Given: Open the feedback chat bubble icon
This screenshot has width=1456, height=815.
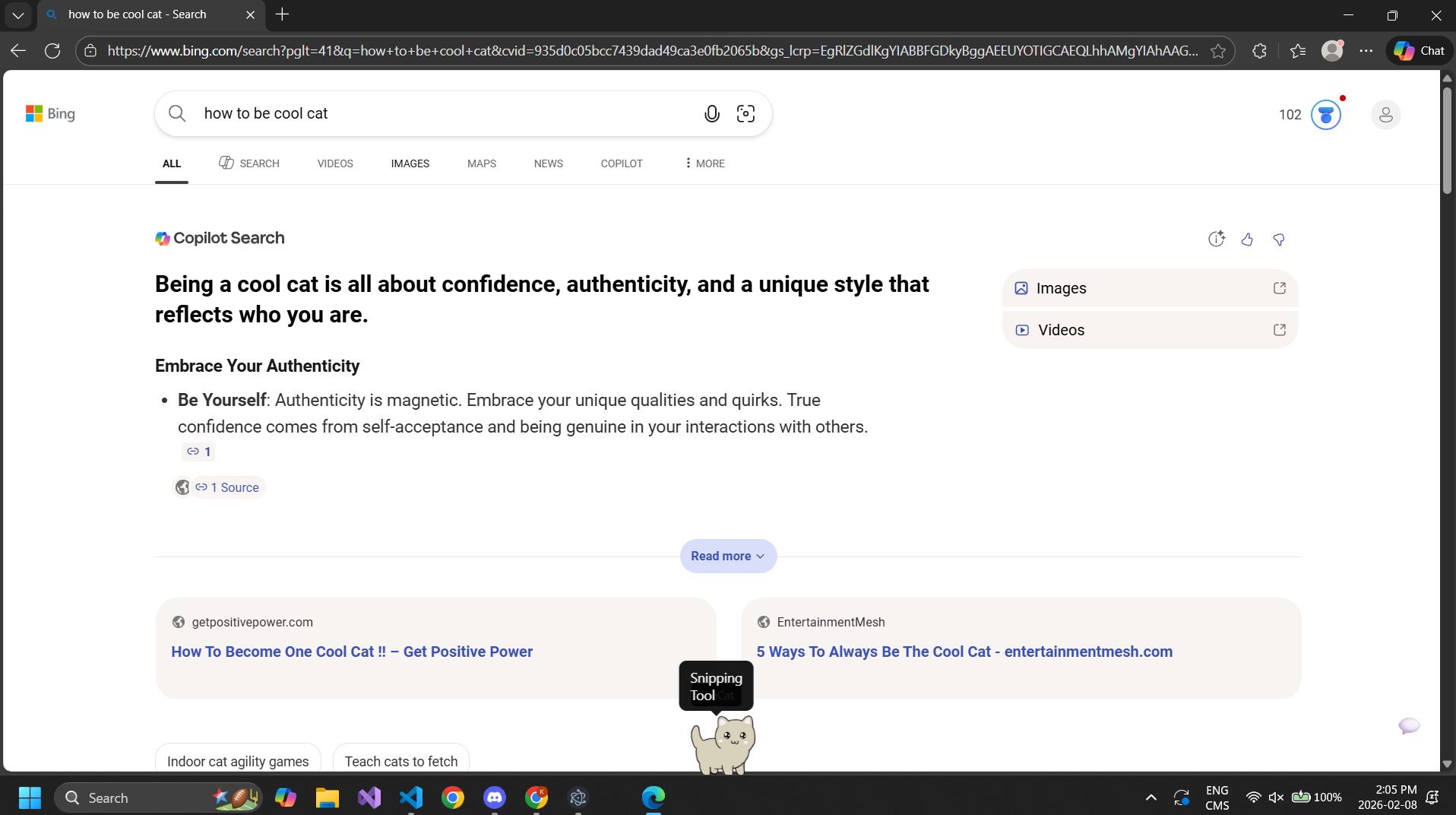Looking at the screenshot, I should coord(1409,725).
